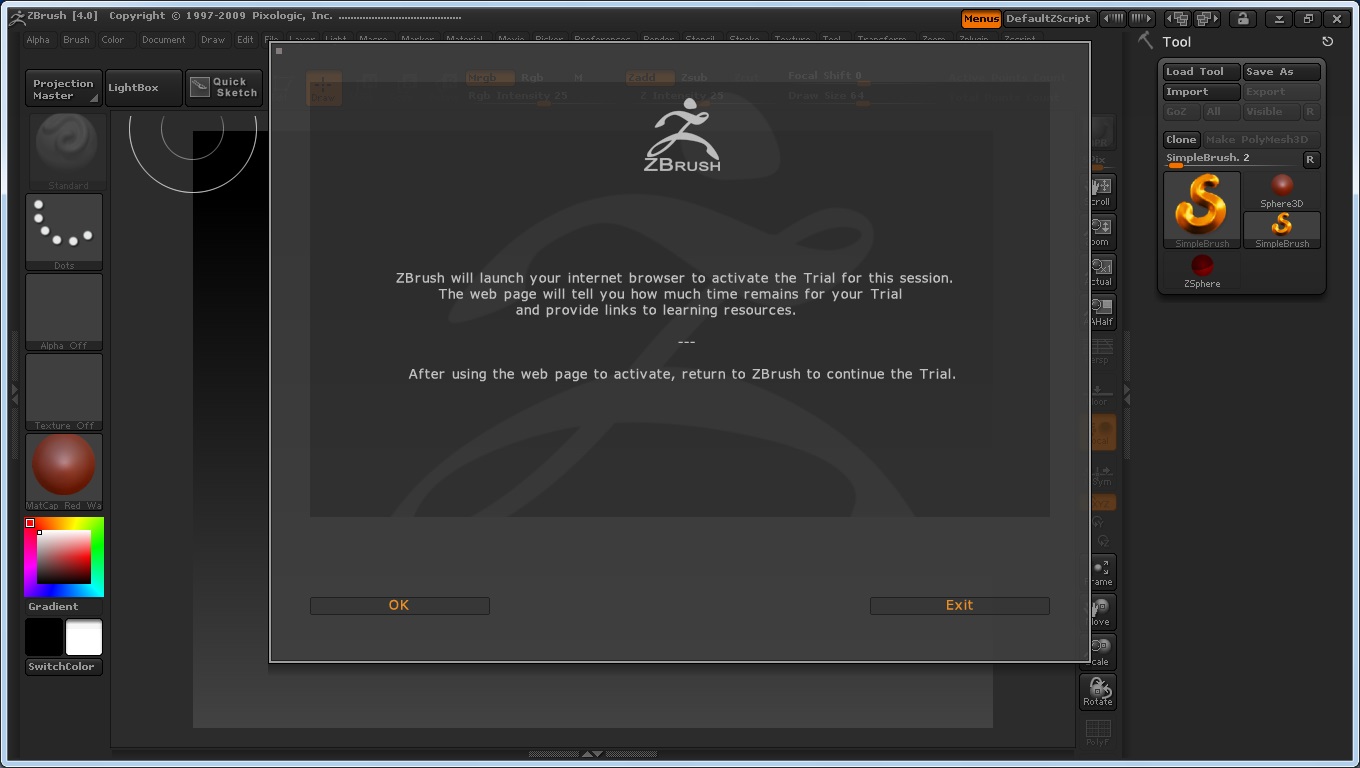Click the minimize-to-tray arrow window button
This screenshot has width=1360, height=768.
1279,19
